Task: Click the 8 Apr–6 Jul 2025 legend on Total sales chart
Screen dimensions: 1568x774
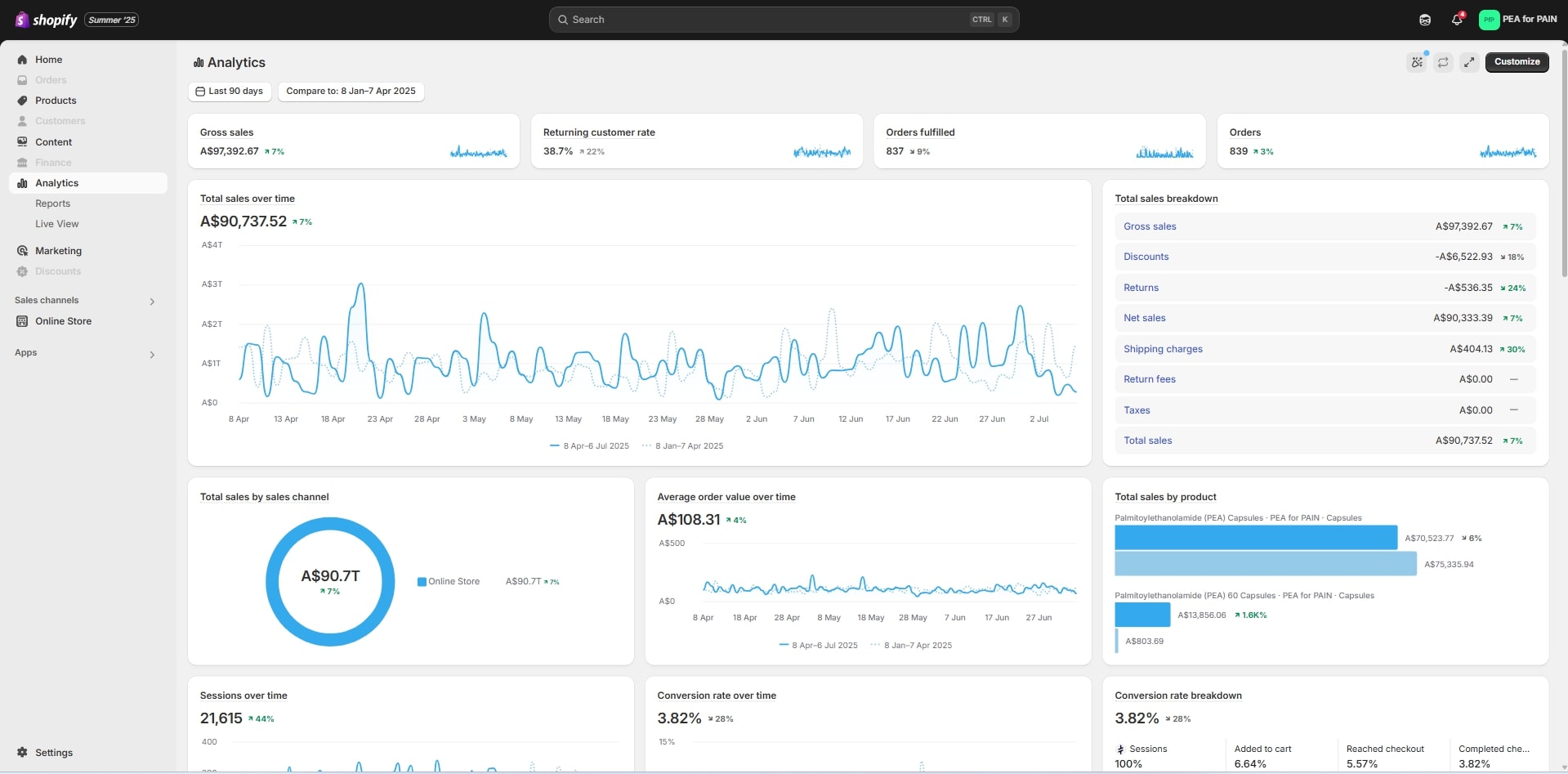Action: (589, 446)
